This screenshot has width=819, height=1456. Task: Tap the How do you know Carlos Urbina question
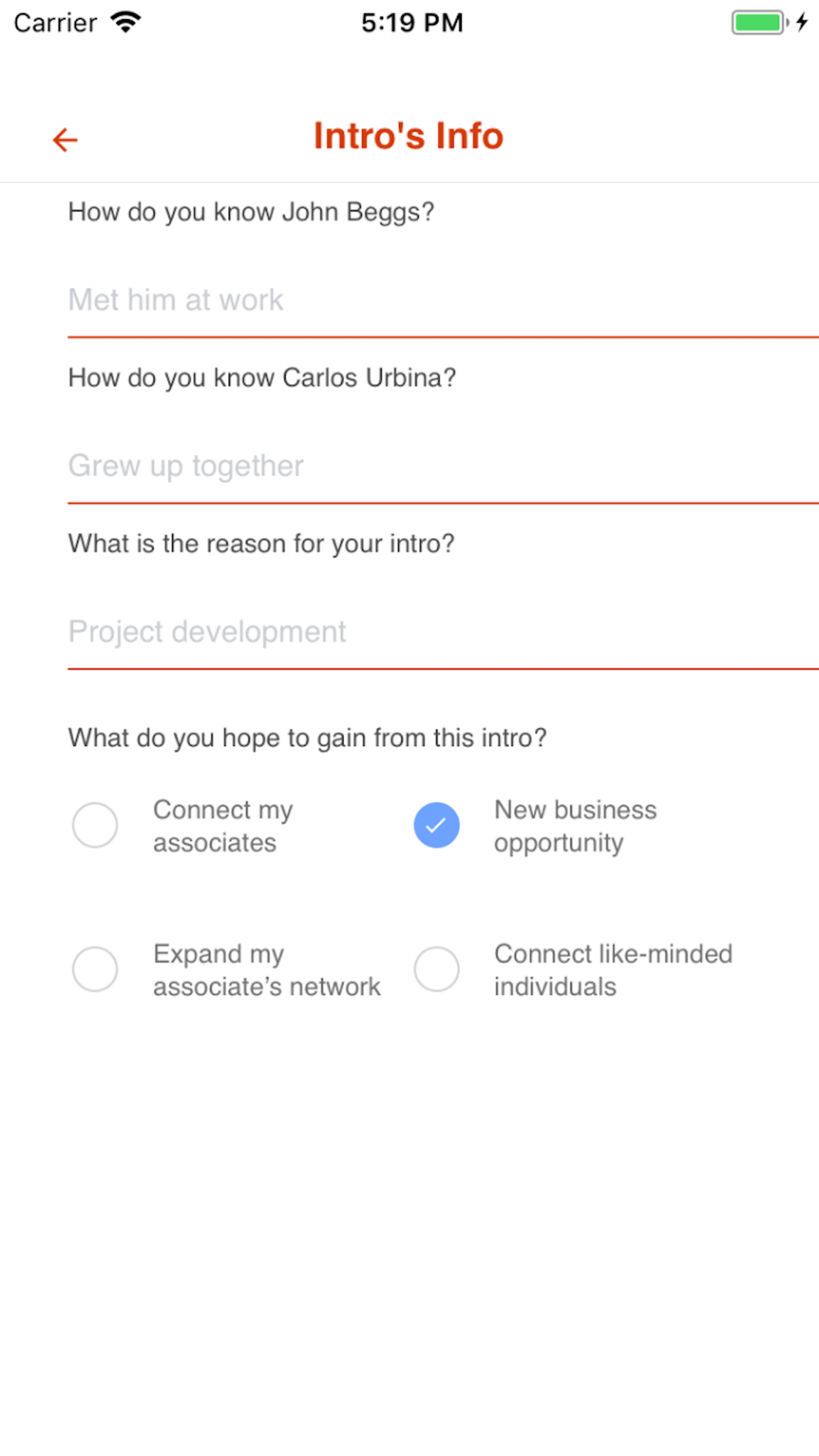(262, 378)
